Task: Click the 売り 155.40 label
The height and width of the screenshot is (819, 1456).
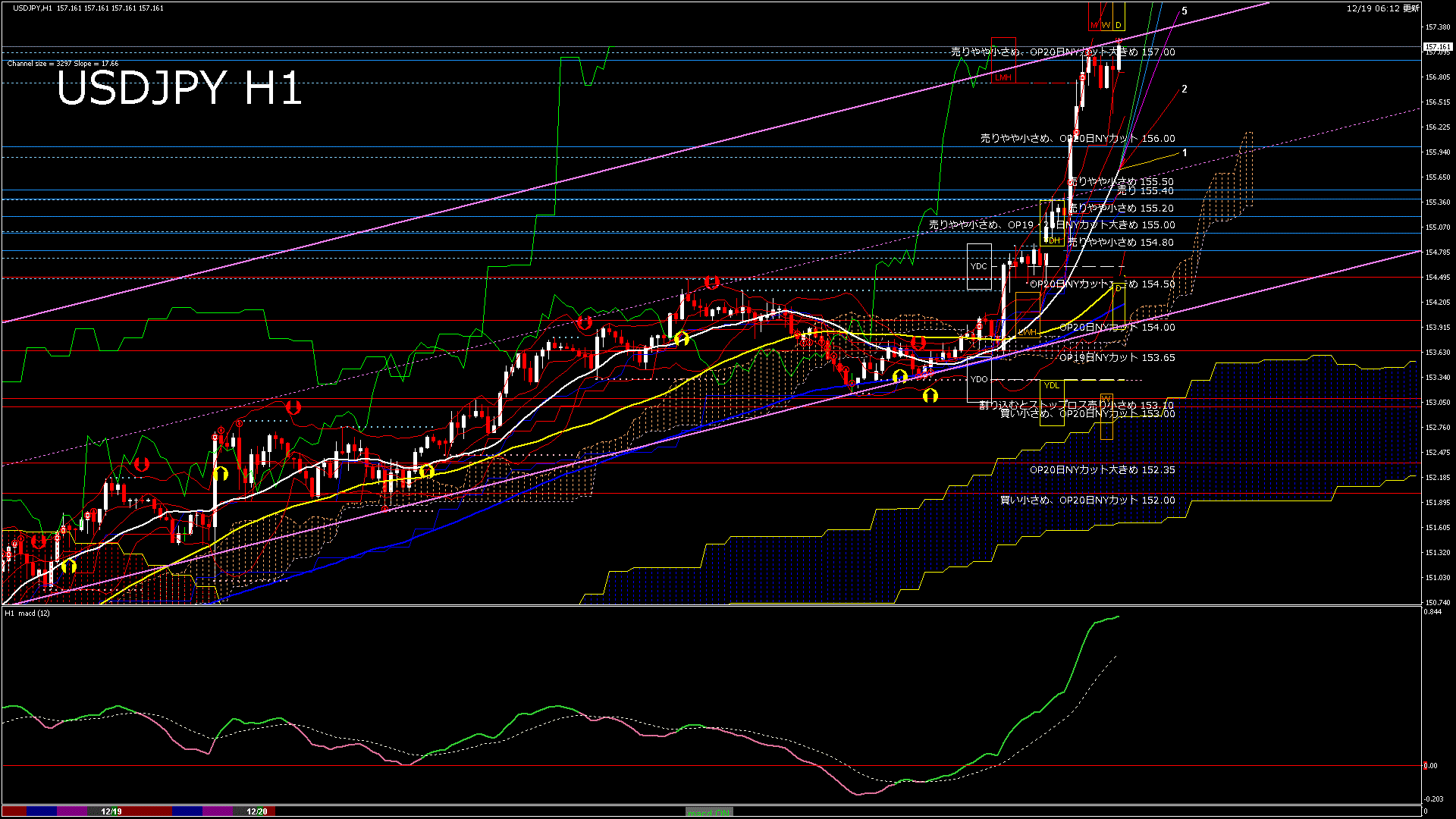Action: coord(1145,191)
